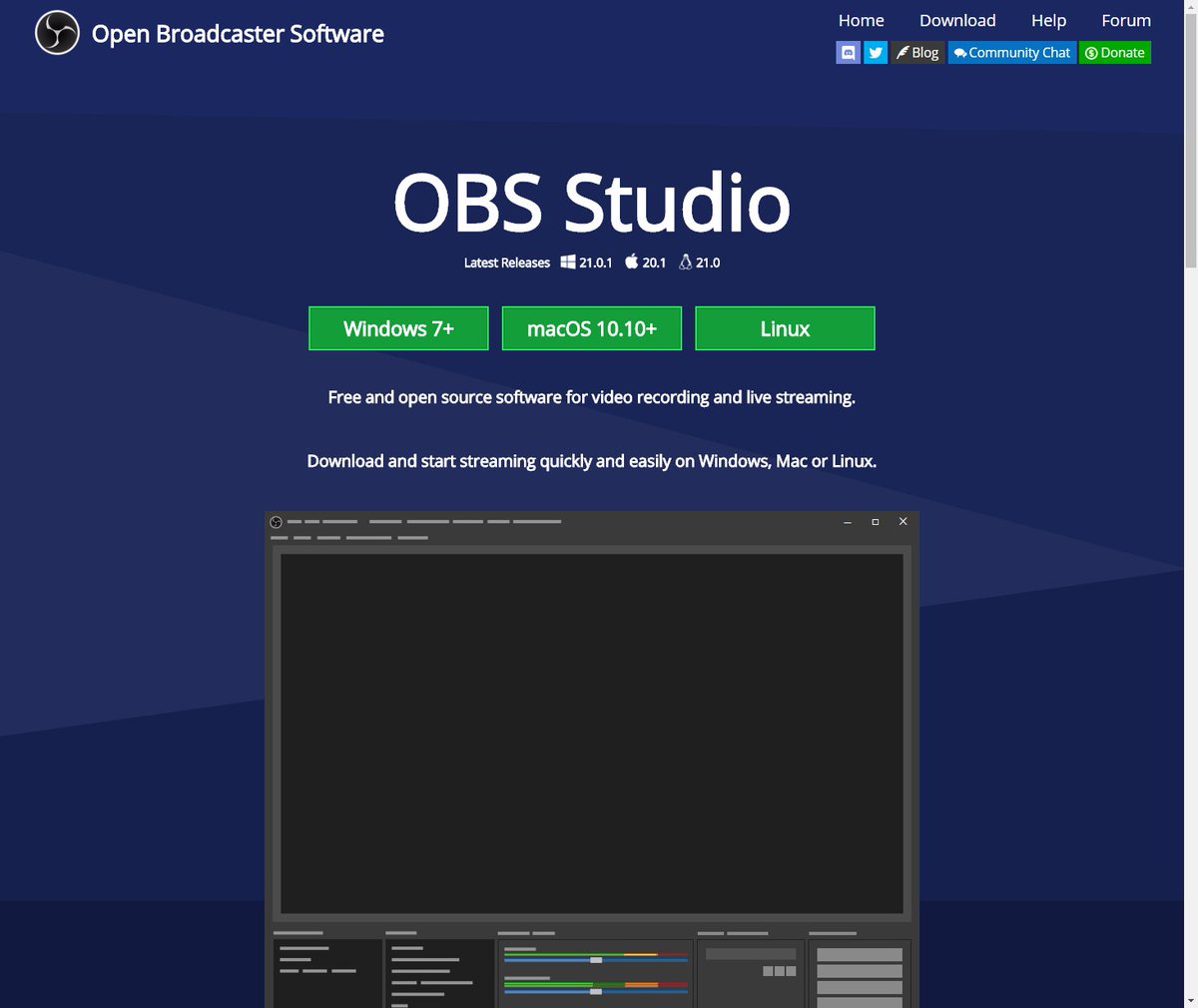Image resolution: width=1198 pixels, height=1008 pixels.
Task: Visit the Forum
Action: (x=1126, y=20)
